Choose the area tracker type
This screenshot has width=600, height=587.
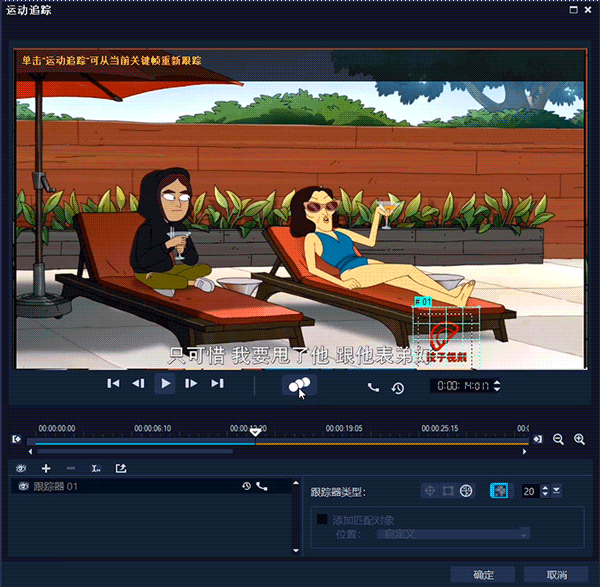click(448, 491)
